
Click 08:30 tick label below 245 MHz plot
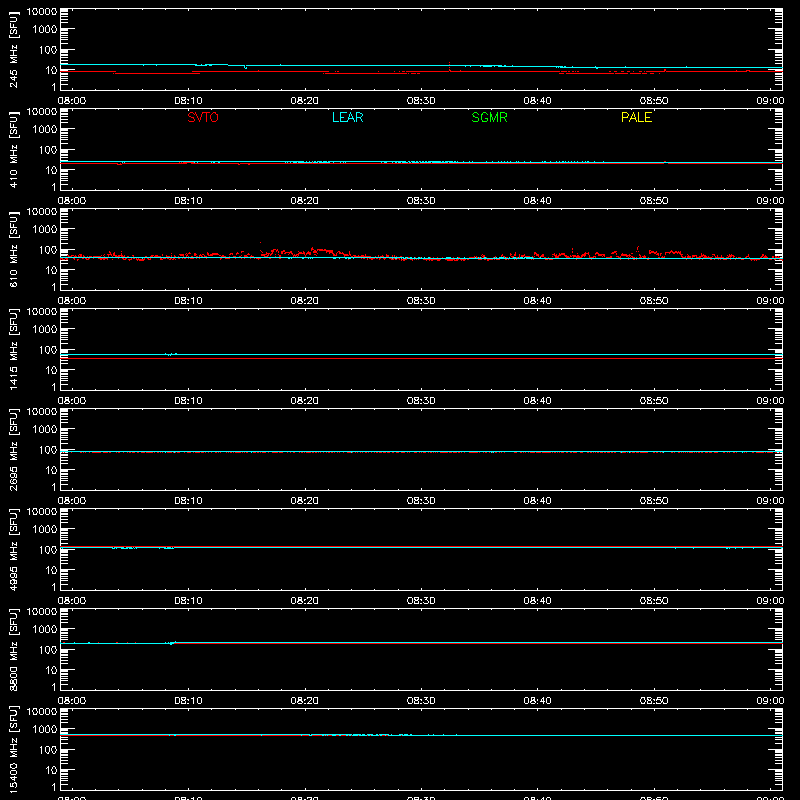point(421,101)
